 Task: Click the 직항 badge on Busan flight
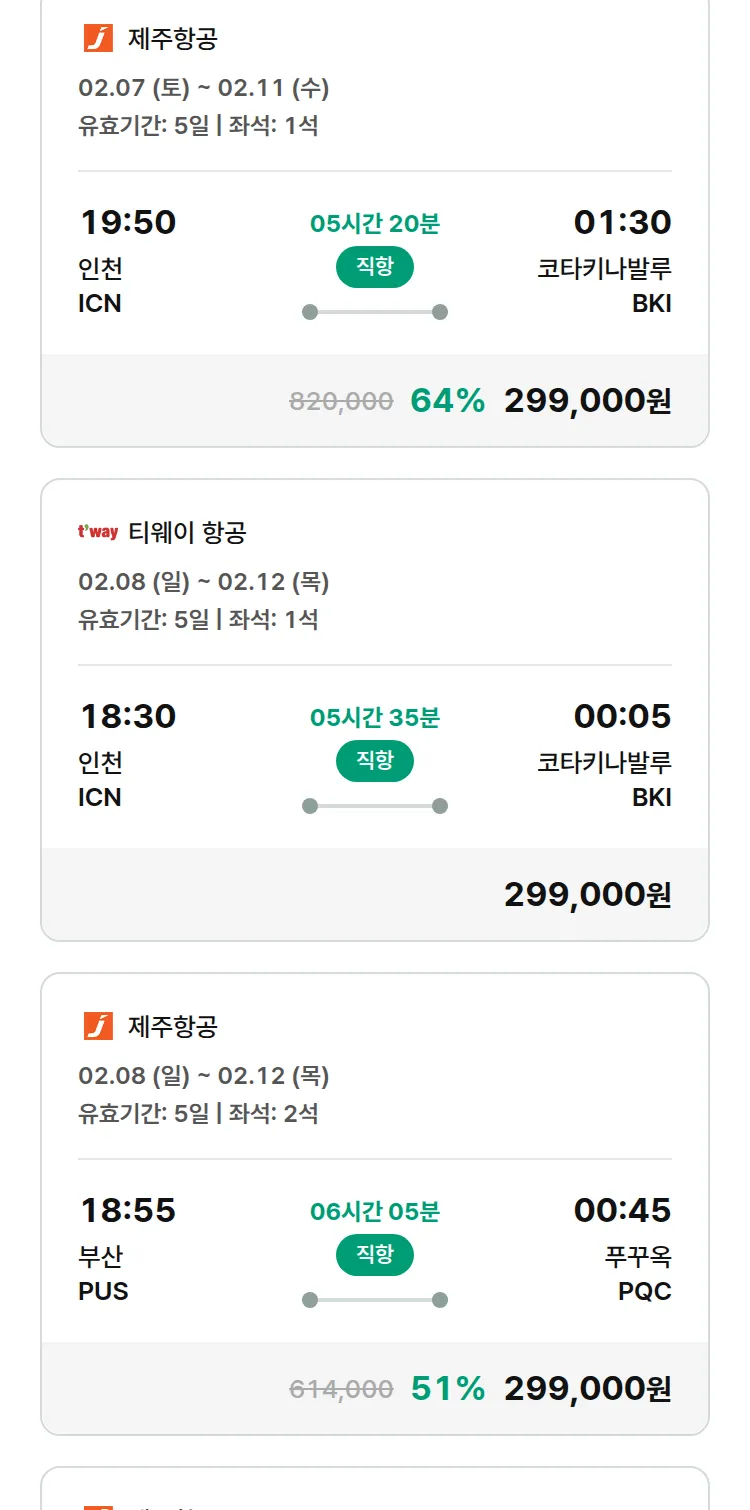click(x=374, y=1255)
